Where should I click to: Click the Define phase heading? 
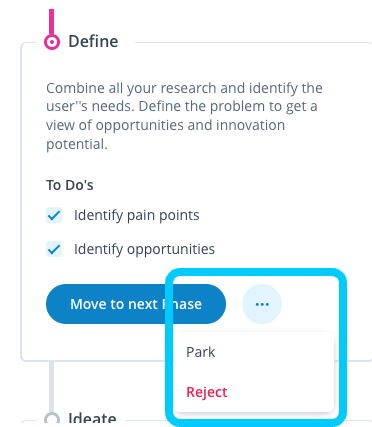(93, 41)
